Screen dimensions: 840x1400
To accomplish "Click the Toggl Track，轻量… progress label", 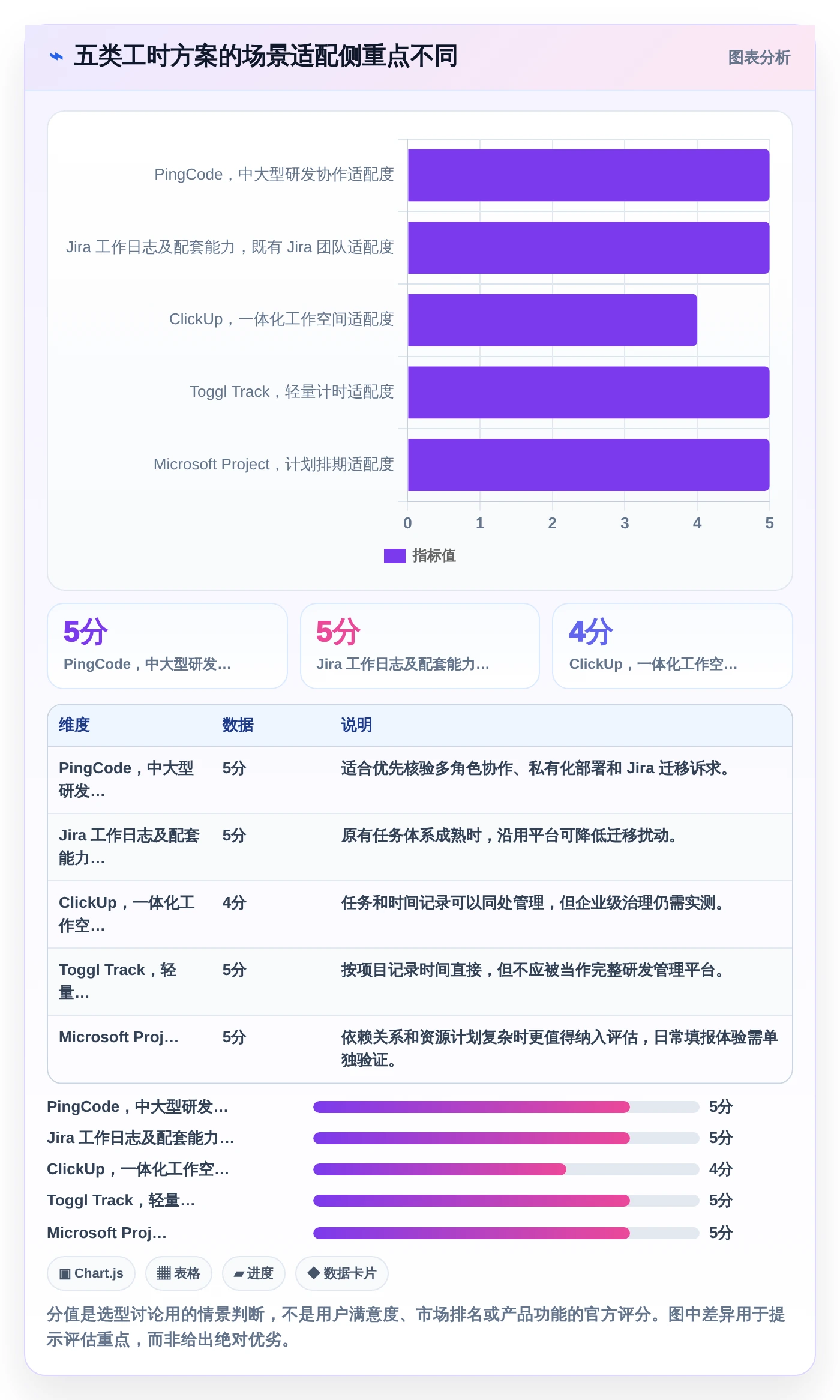I will click(x=121, y=1201).
